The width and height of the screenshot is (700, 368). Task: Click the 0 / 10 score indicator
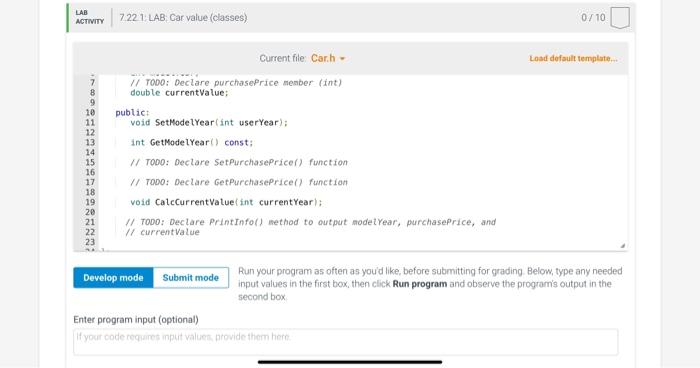(x=593, y=17)
